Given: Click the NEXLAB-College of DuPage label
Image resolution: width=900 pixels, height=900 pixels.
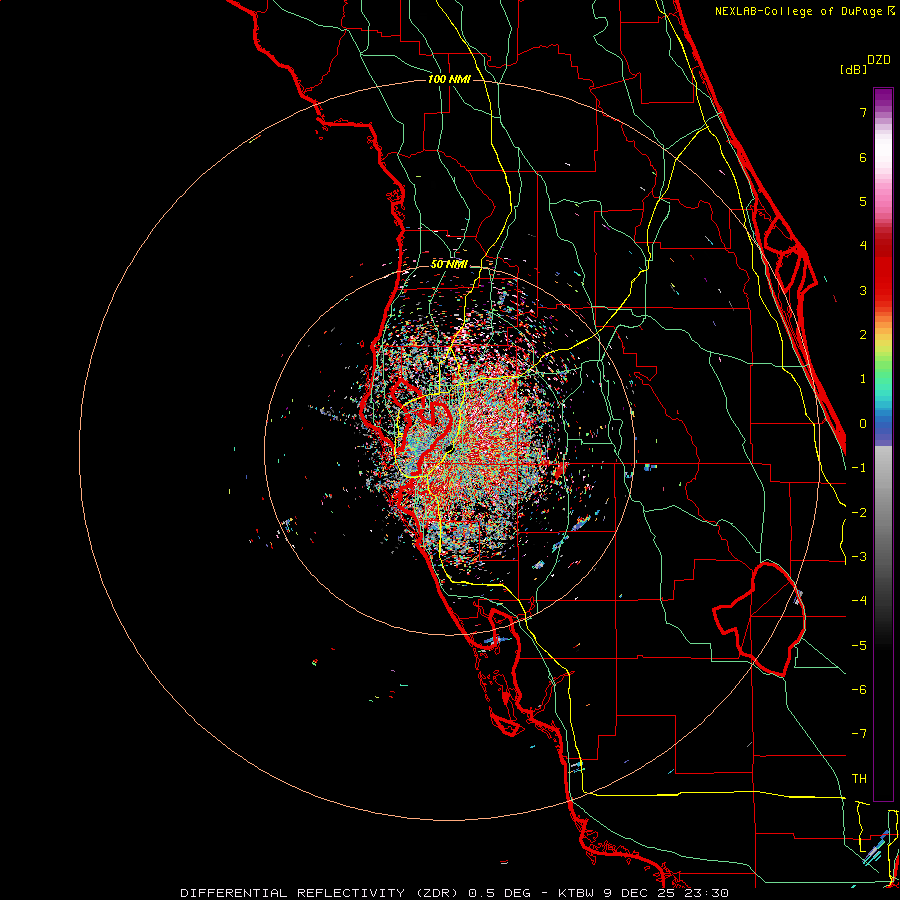Looking at the screenshot, I should [798, 11].
